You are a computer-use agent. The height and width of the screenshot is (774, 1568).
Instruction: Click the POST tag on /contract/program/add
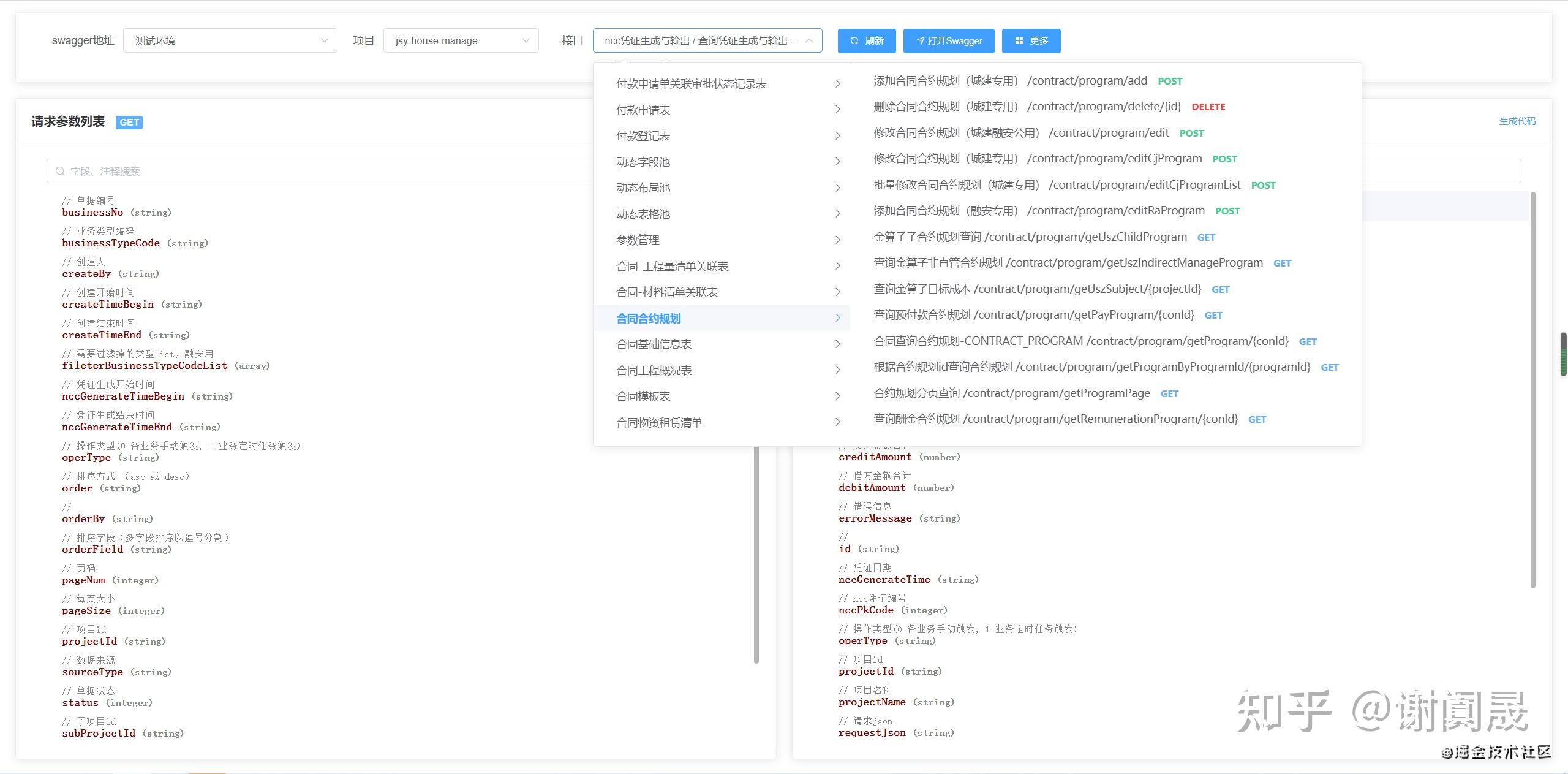pyautogui.click(x=1170, y=80)
